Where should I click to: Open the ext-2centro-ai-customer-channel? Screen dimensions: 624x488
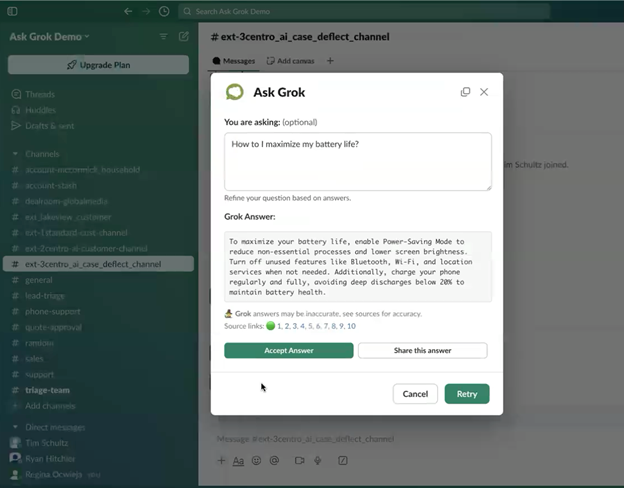click(86, 248)
